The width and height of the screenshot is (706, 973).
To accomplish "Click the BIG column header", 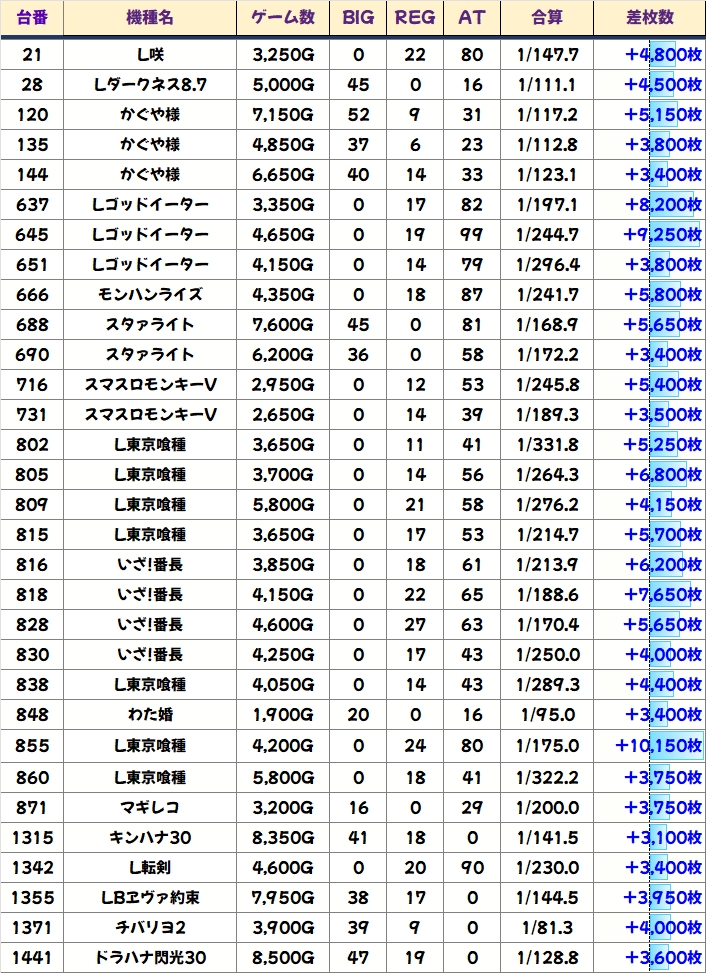I will pyautogui.click(x=358, y=17).
